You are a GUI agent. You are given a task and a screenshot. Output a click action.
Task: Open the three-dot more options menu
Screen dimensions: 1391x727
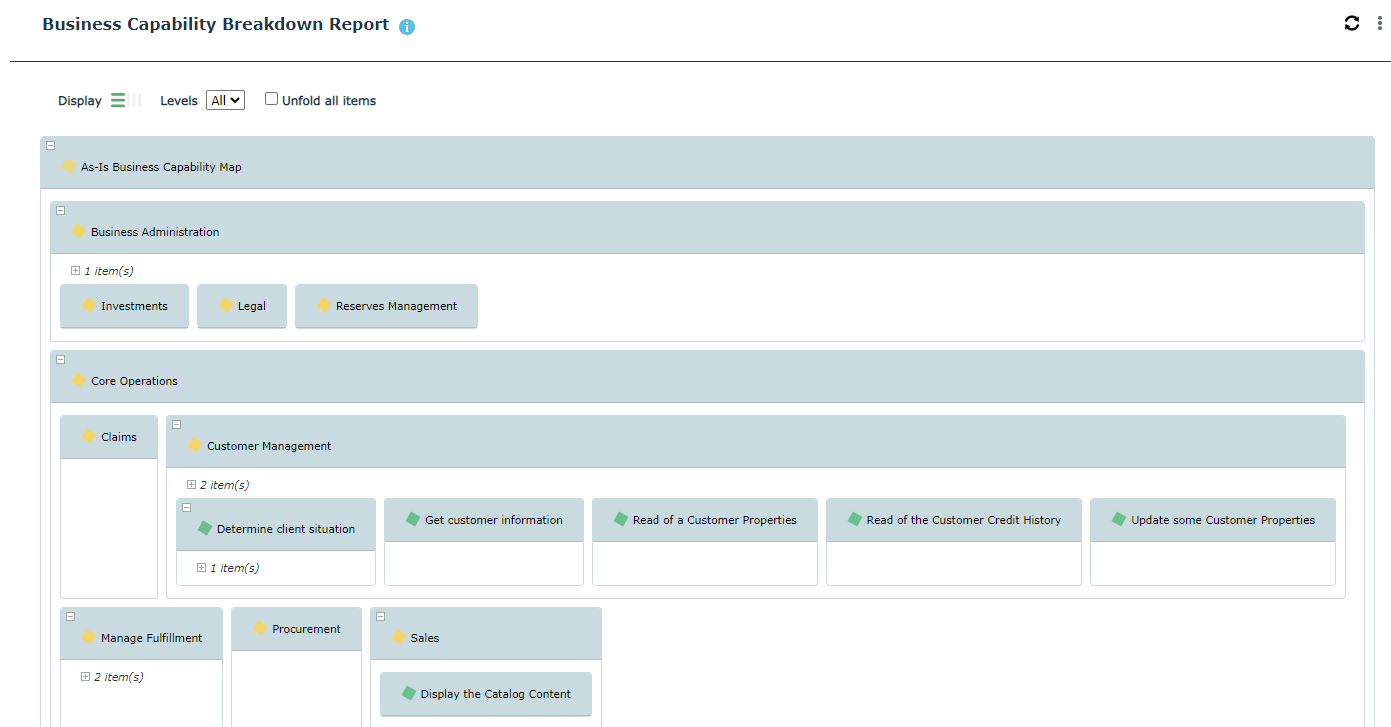[x=1380, y=23]
